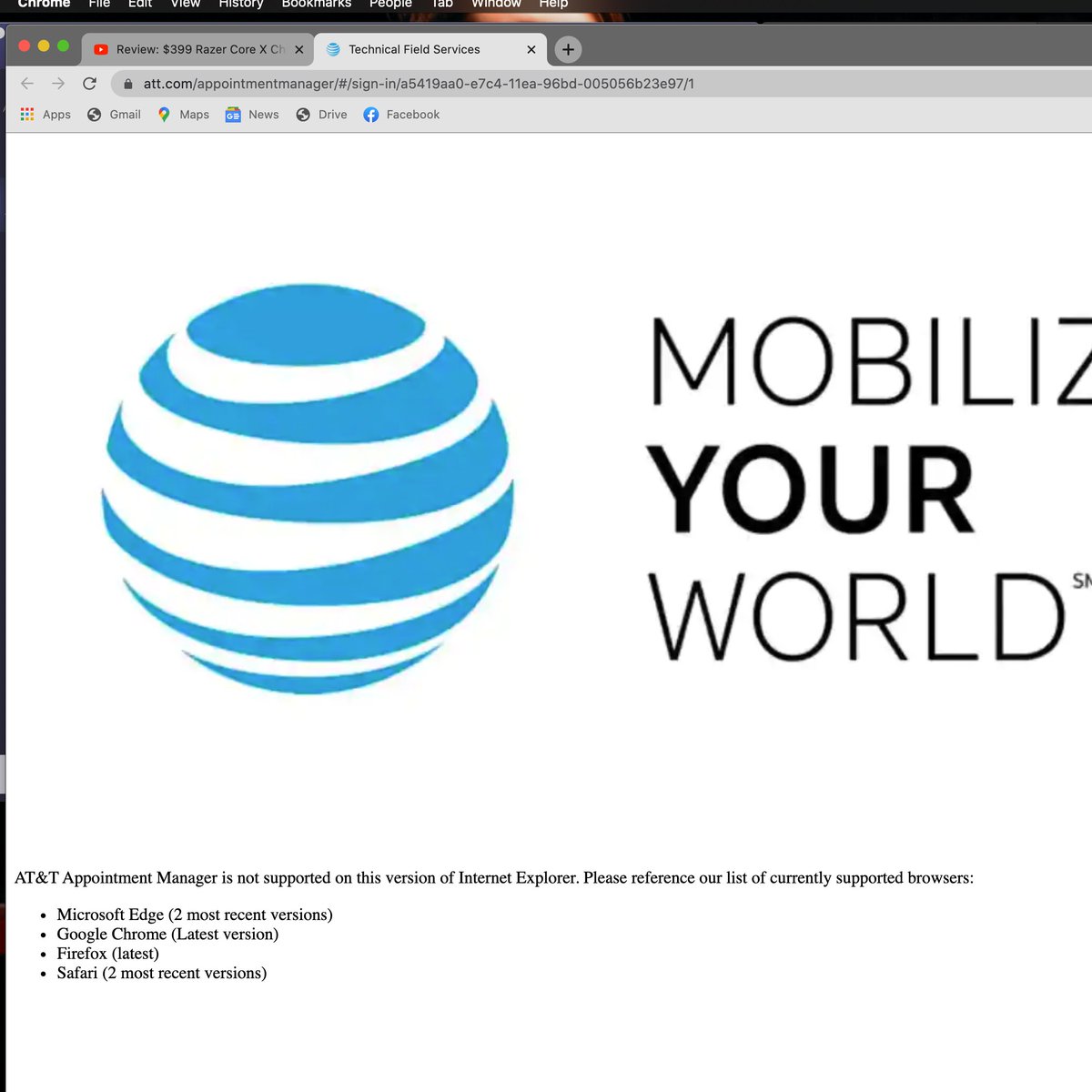Close the Razer Core X review tab
This screenshot has height=1092, width=1092.
[x=299, y=50]
